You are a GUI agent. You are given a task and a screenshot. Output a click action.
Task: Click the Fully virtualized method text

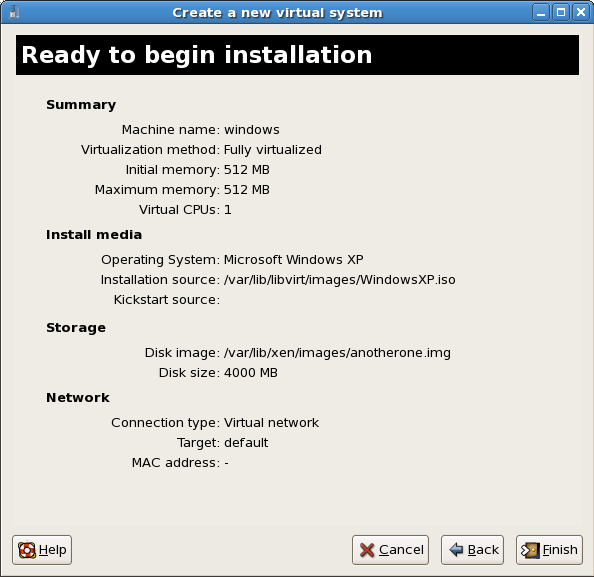(272, 150)
